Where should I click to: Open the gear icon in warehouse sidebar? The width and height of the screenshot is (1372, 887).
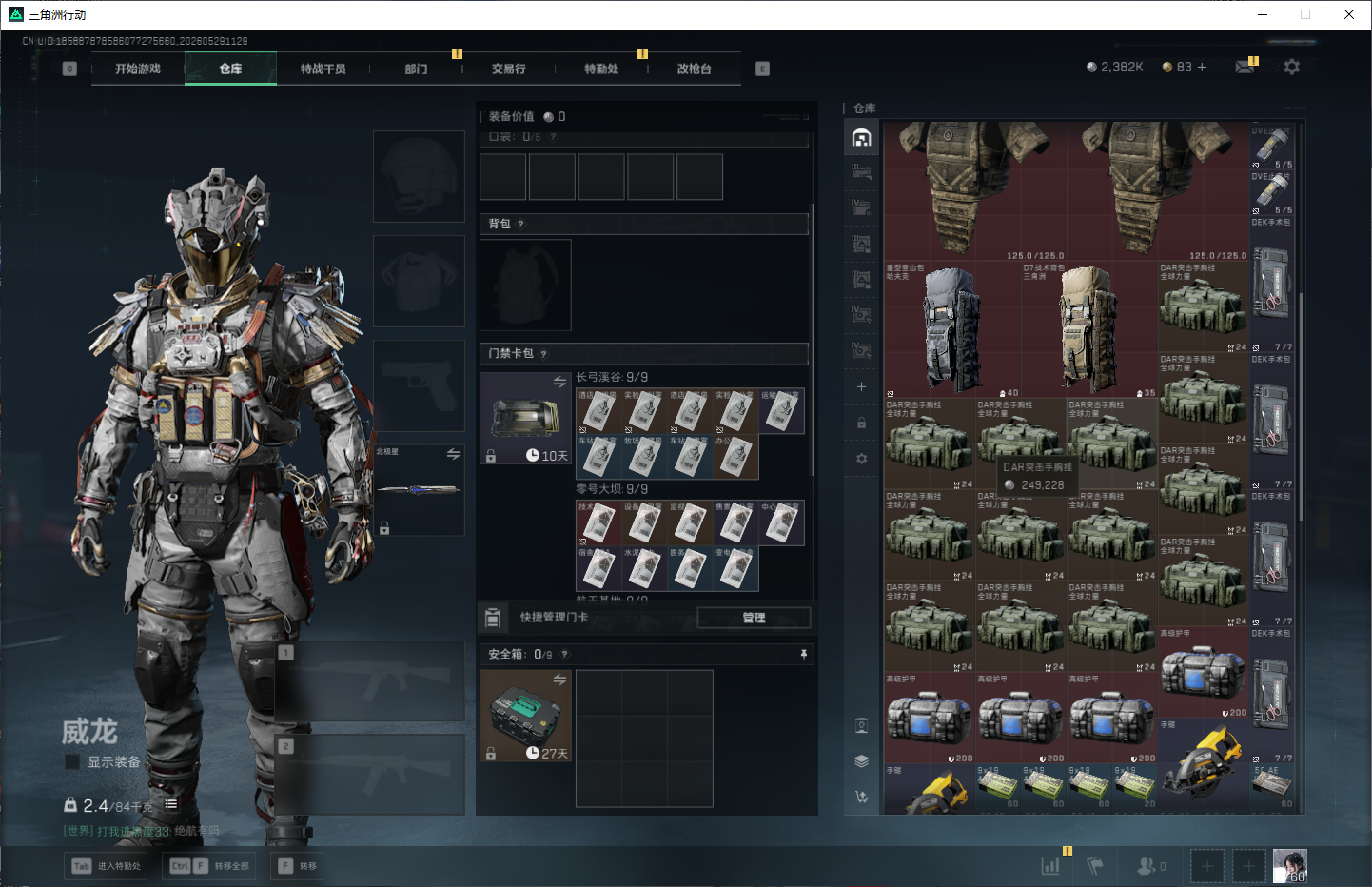861,459
